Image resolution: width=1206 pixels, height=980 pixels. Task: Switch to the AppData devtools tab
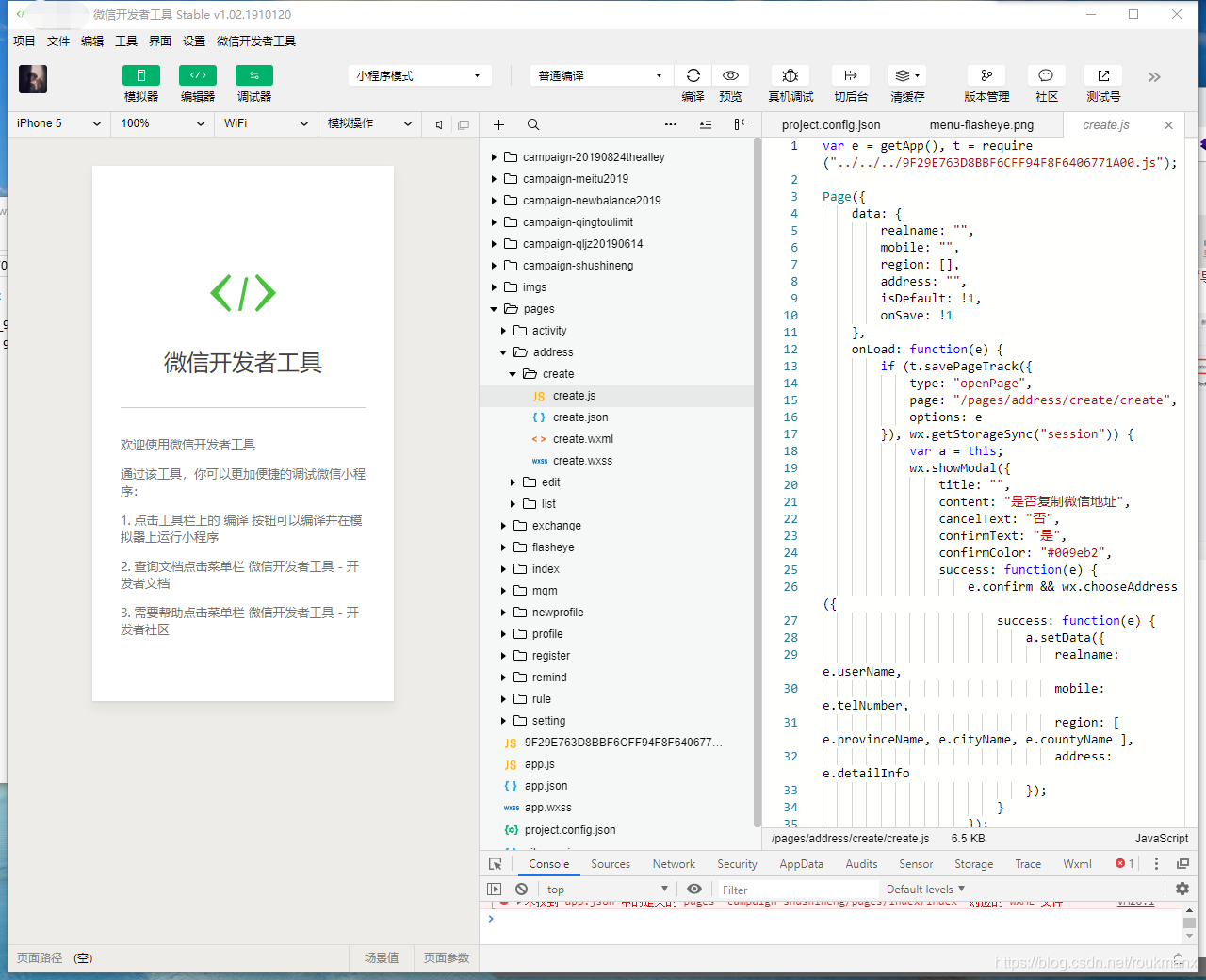(802, 864)
